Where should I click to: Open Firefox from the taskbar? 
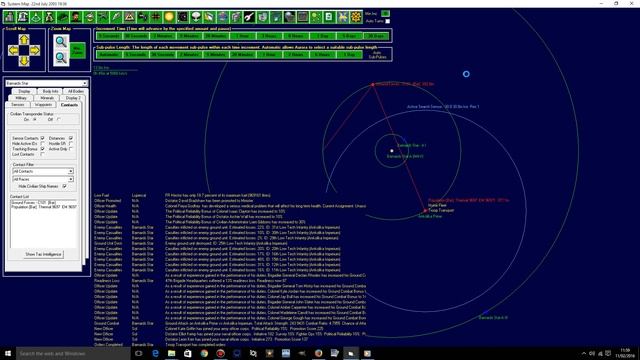click(x=318, y=353)
